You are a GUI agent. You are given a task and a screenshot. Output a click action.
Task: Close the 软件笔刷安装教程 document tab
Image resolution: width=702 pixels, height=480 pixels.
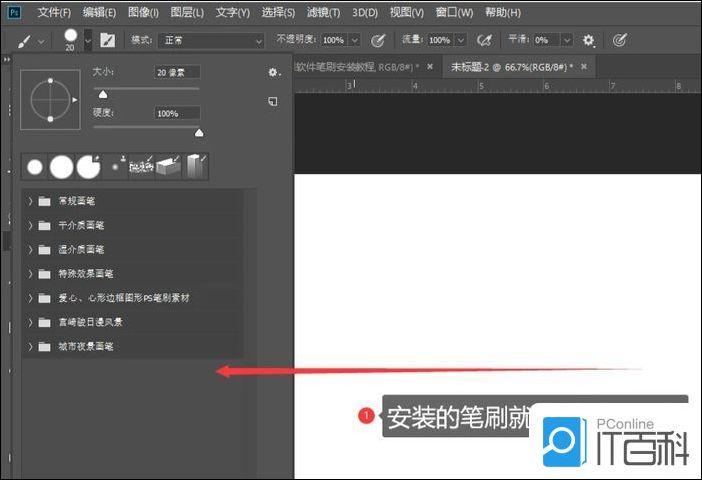click(430, 67)
